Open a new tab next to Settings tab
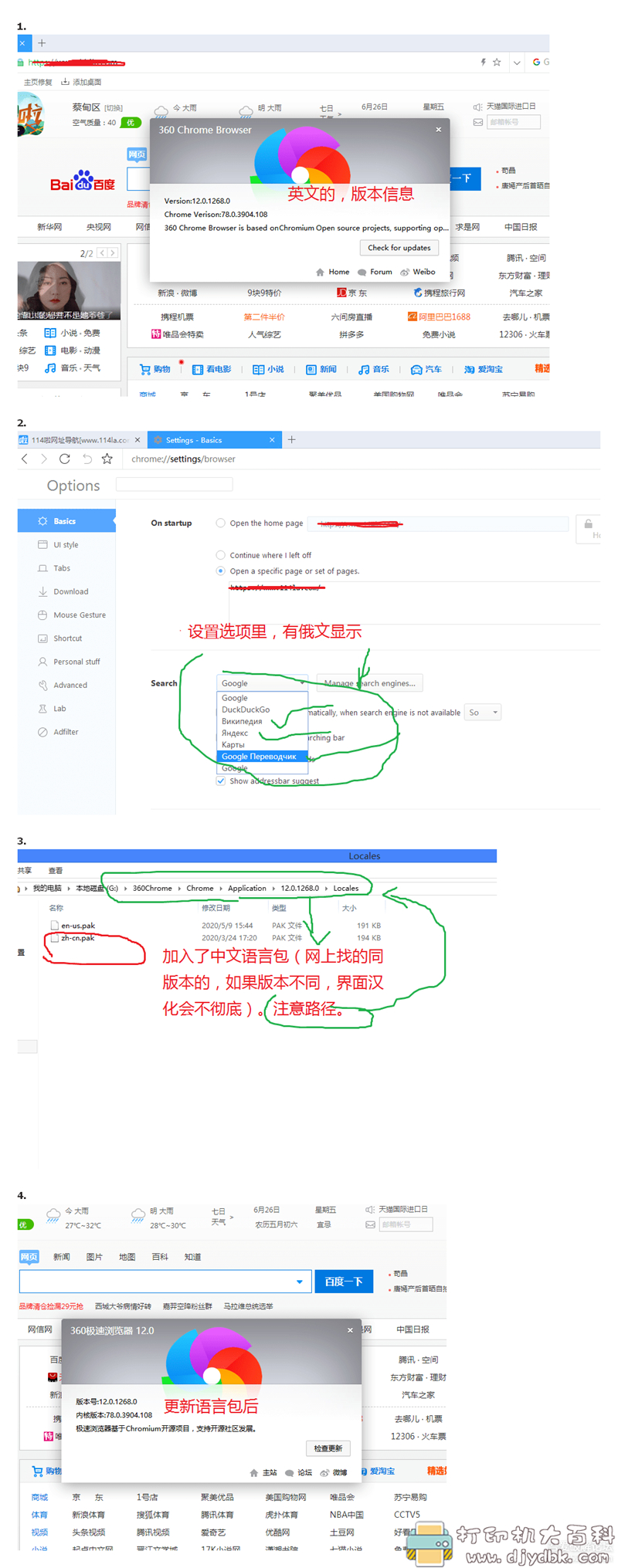The width and height of the screenshot is (618, 1568). [292, 440]
